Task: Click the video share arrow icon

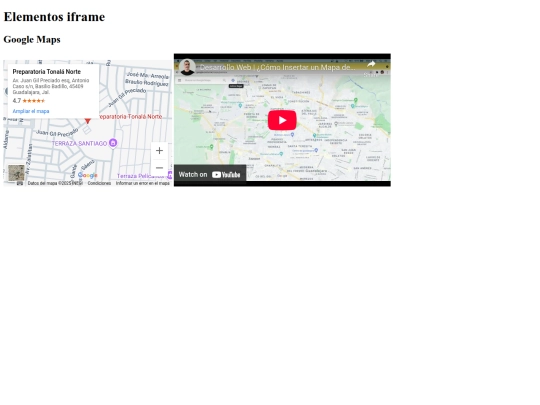Action: (371, 64)
